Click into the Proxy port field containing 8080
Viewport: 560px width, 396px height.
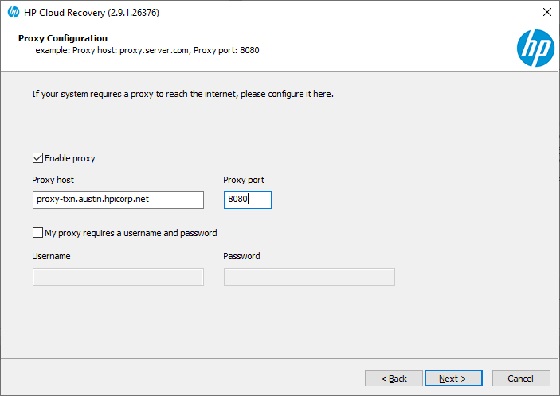click(x=248, y=200)
